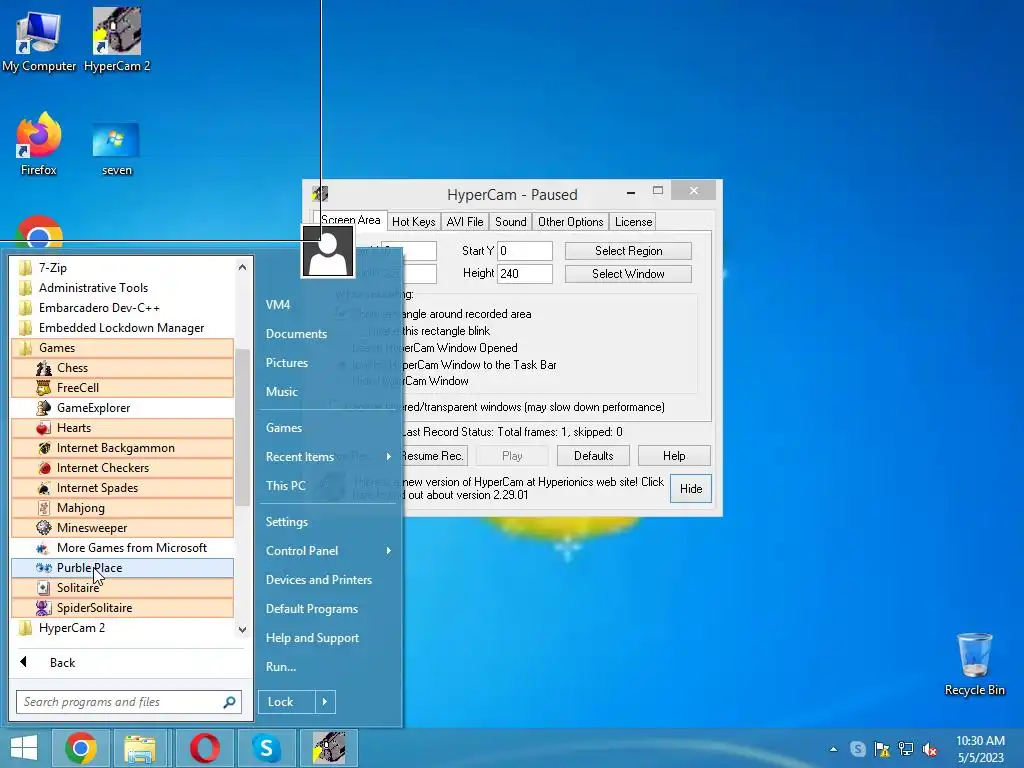Image resolution: width=1024 pixels, height=768 pixels.
Task: Launch SpiderSolitaire
Action: (x=122, y=608)
